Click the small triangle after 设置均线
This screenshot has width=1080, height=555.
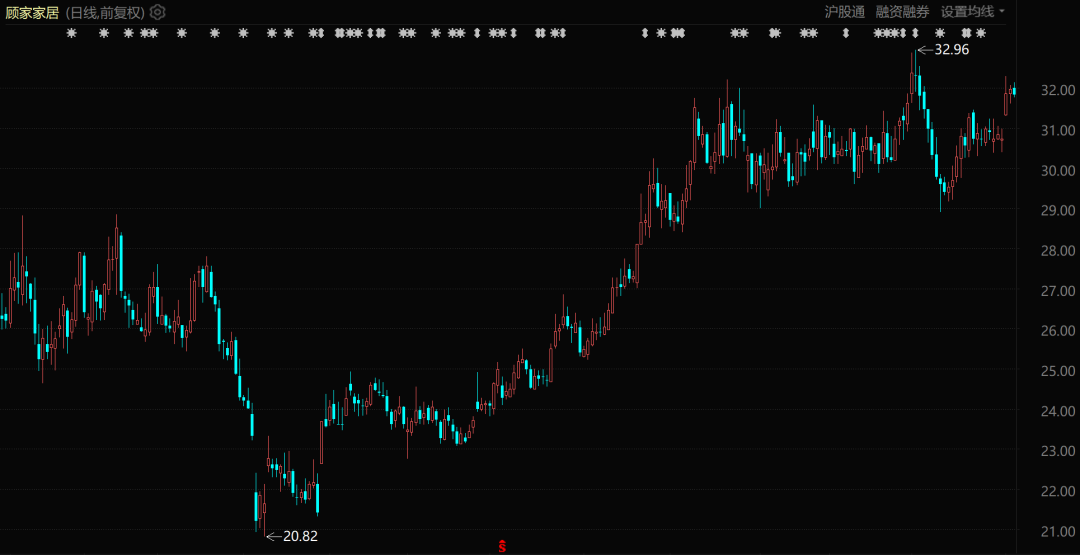pos(1003,12)
